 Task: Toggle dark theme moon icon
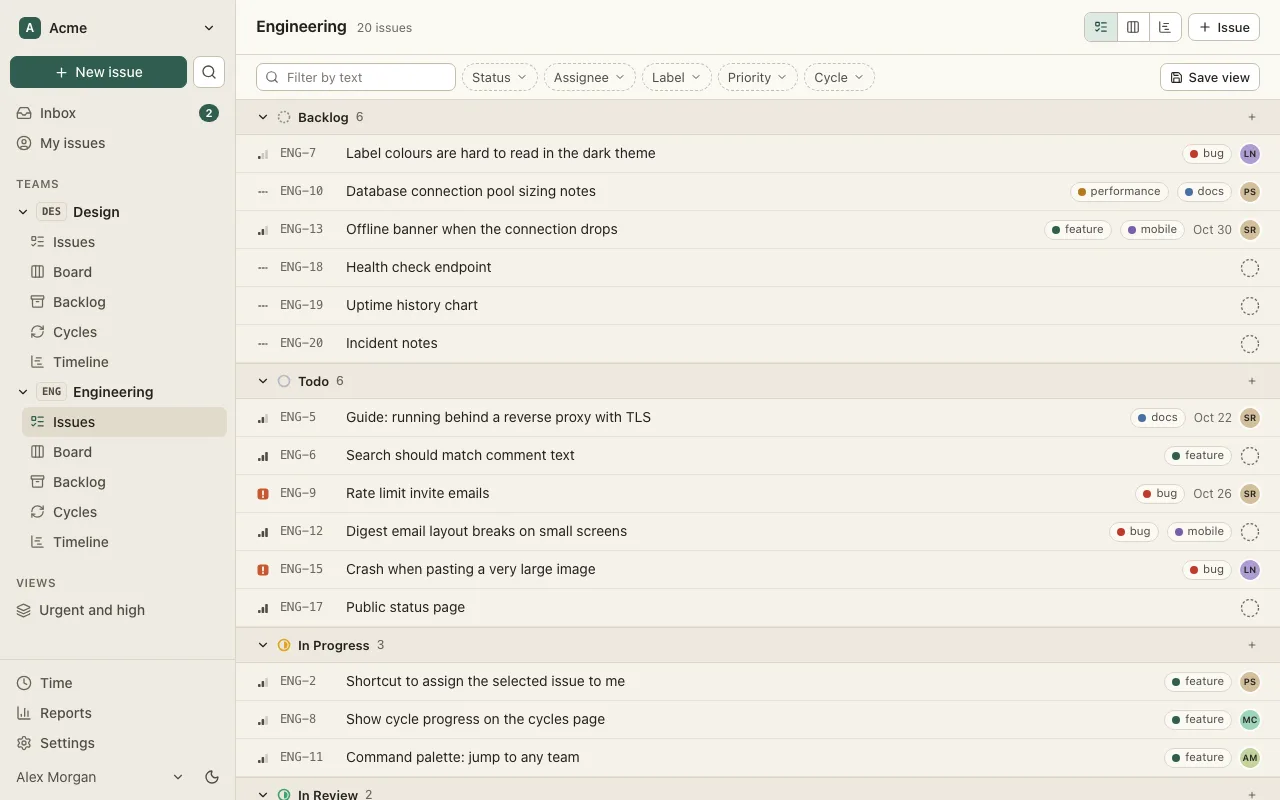pos(212,777)
